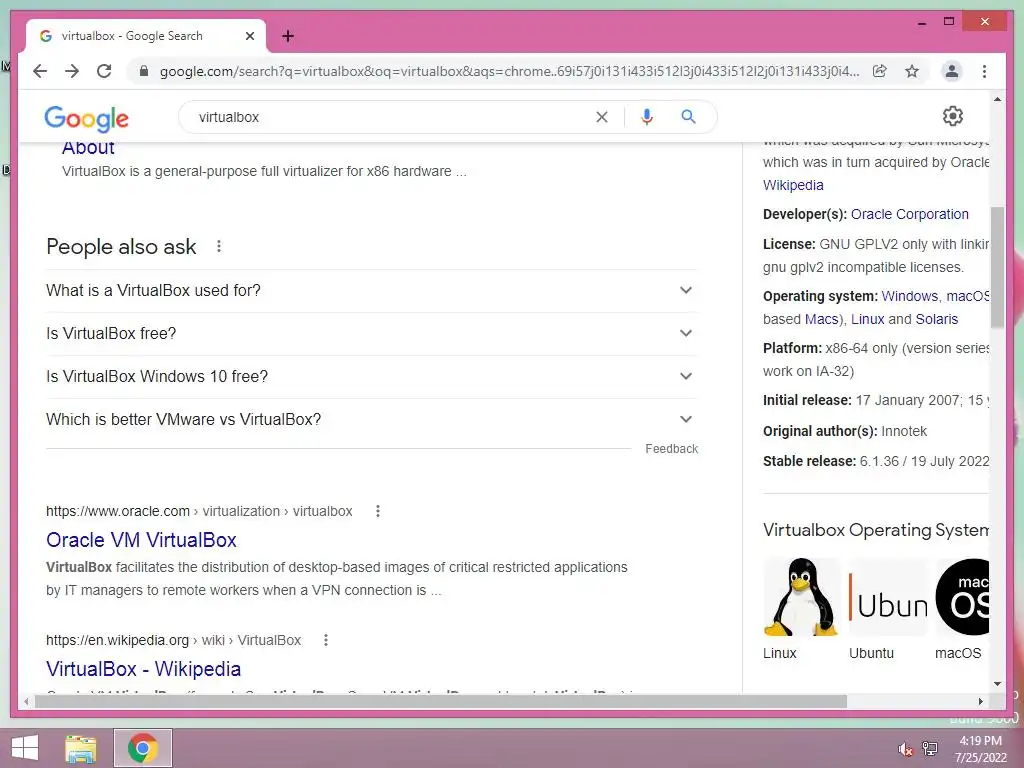Click 'Original author(s):' label text

coord(820,431)
